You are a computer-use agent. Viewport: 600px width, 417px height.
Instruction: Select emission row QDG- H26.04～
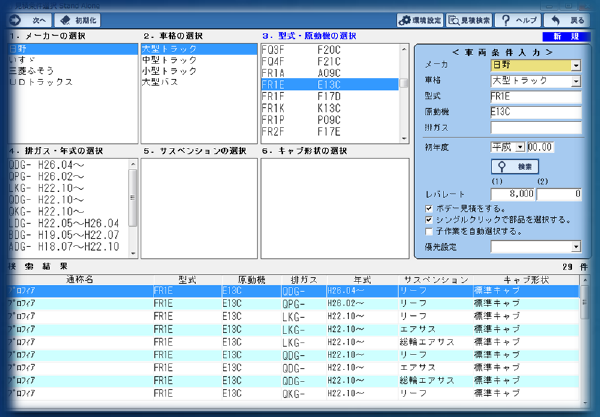pyautogui.click(x=69, y=165)
